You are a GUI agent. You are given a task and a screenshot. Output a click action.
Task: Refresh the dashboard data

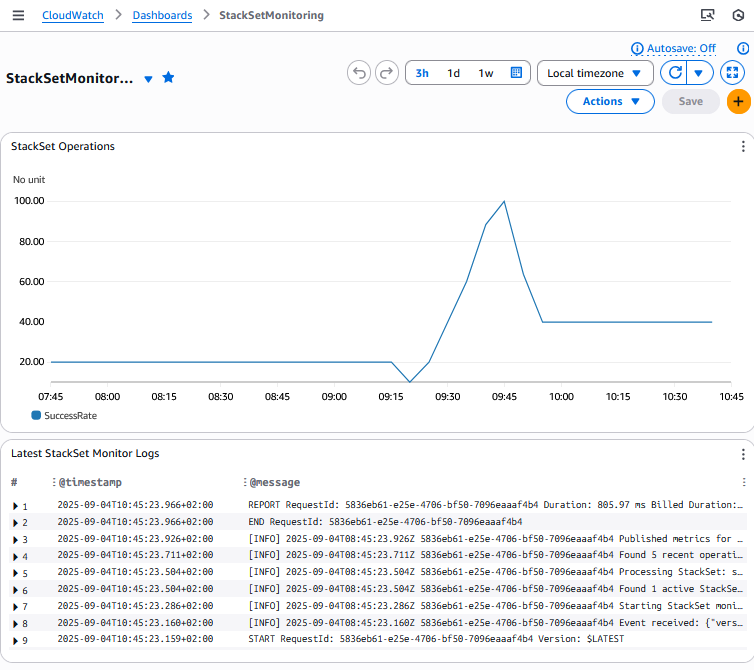click(675, 73)
